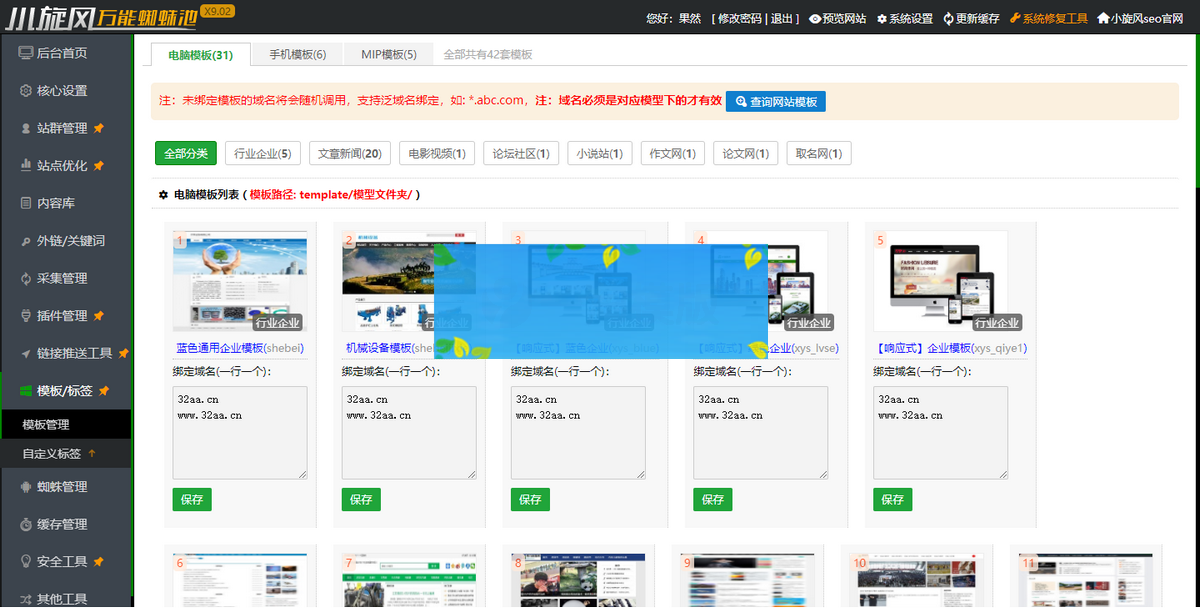The width and height of the screenshot is (1200, 608).
Task: Select the 自定义标签 sidebar entry
Action: point(52,452)
